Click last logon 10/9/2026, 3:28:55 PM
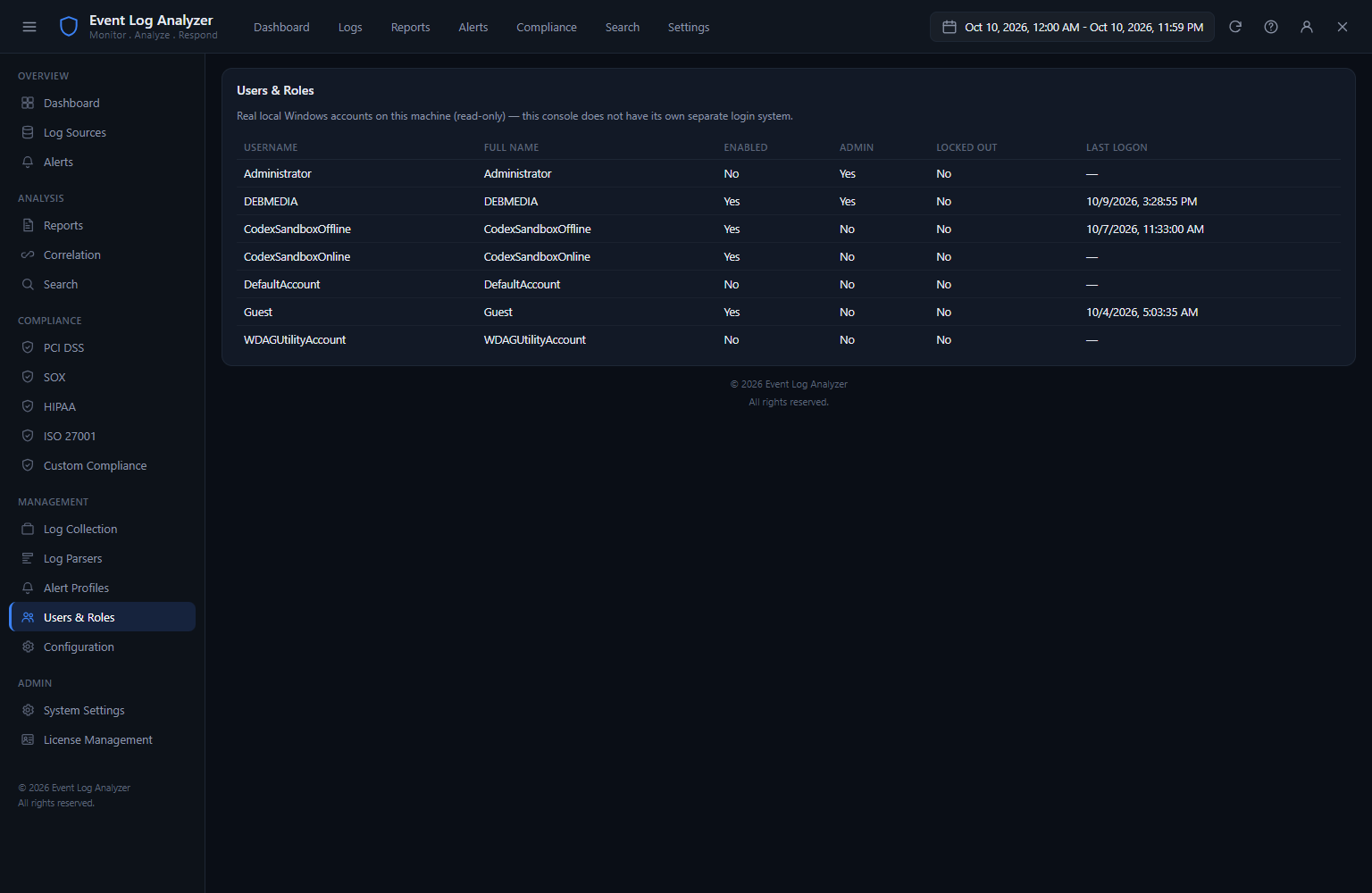The image size is (1372, 893). pos(1142,202)
